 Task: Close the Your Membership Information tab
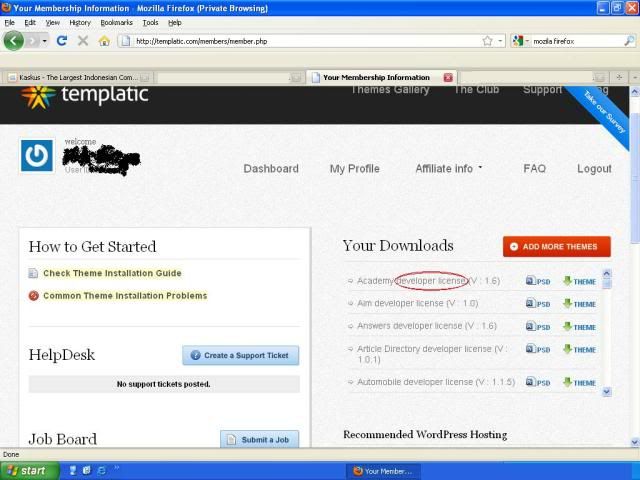tap(448, 77)
